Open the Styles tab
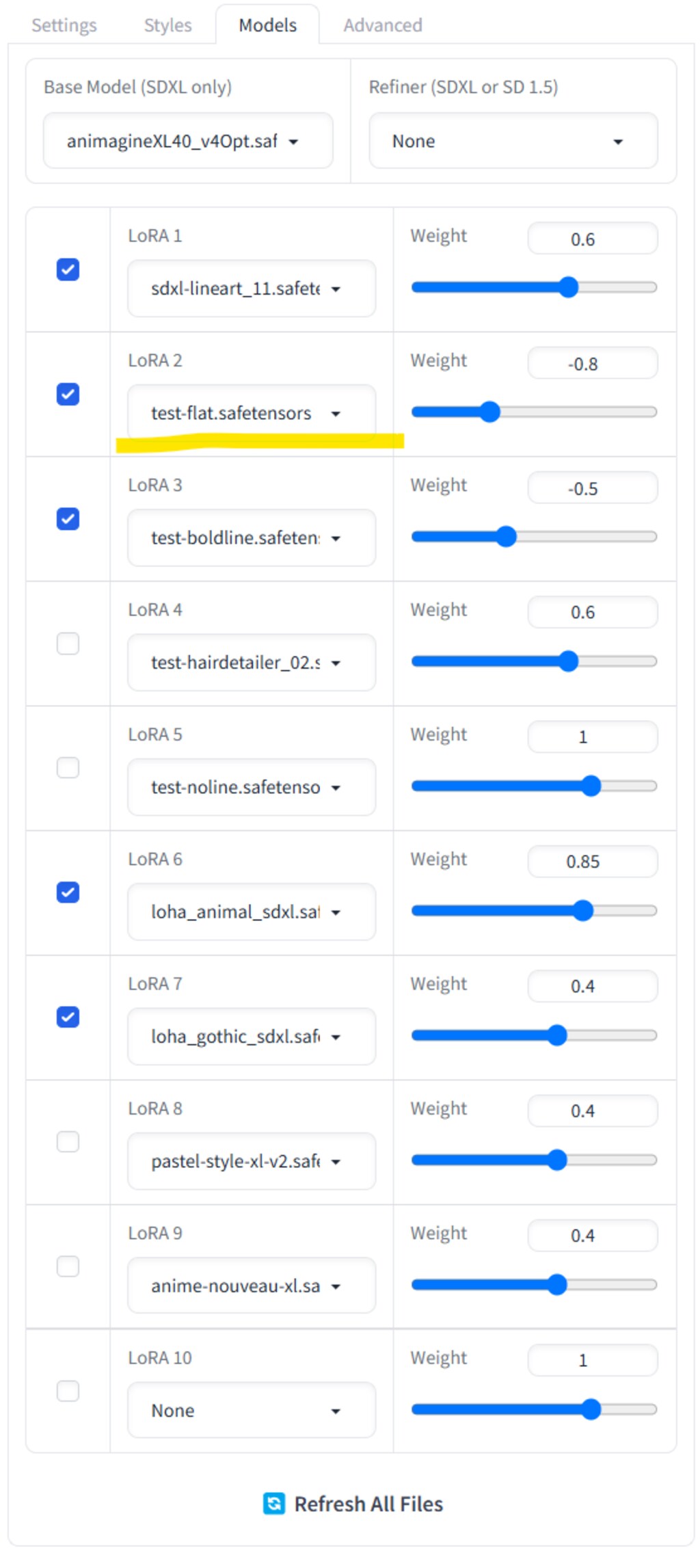The width and height of the screenshot is (700, 1568). (x=167, y=25)
